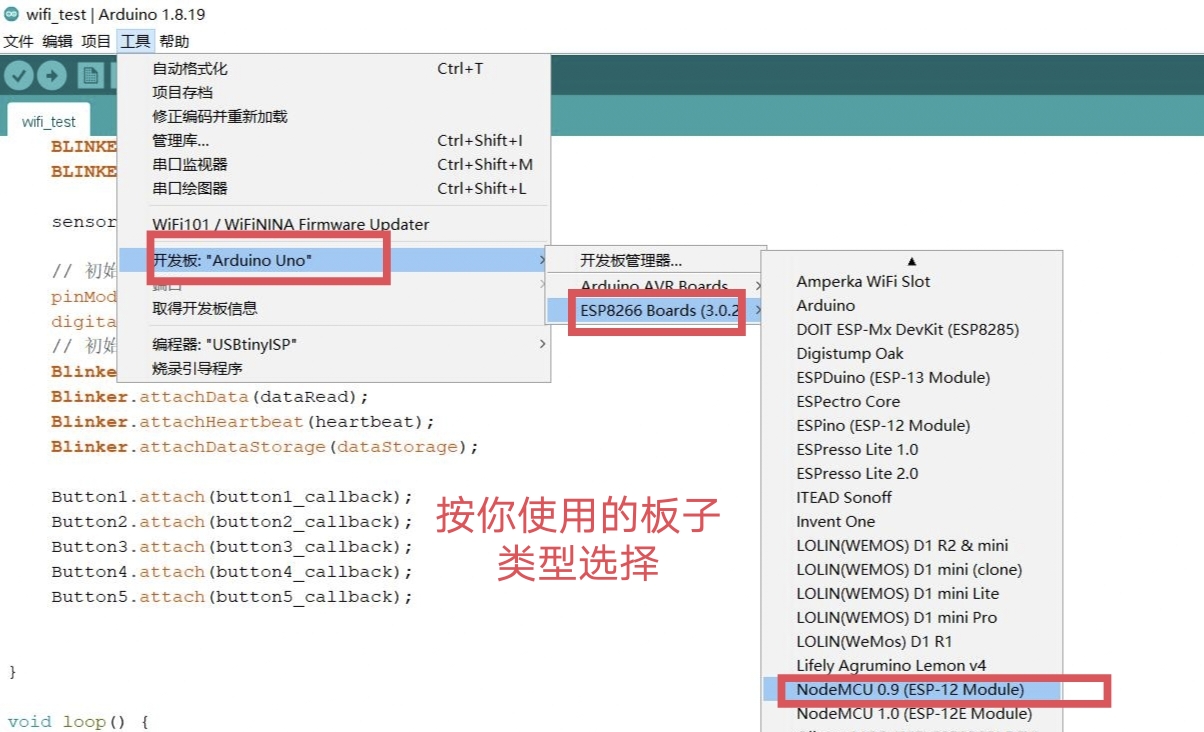Choose 修正编码并重新加载 entry
Image resolution: width=1204 pixels, height=732 pixels.
(334, 116)
